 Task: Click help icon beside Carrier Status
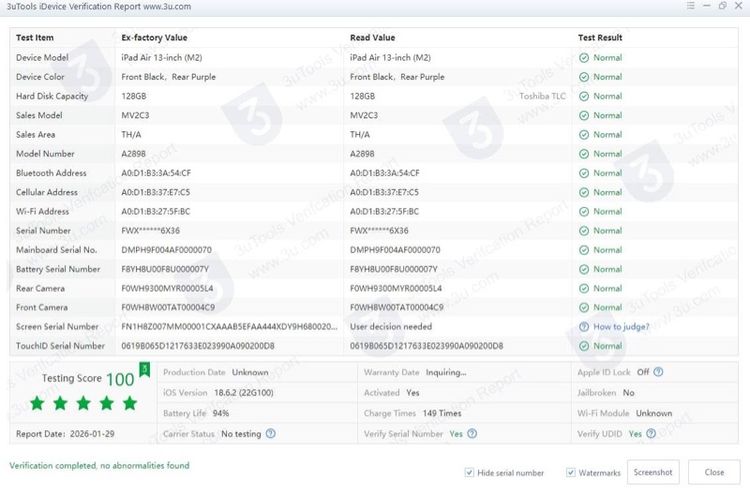[x=270, y=434]
